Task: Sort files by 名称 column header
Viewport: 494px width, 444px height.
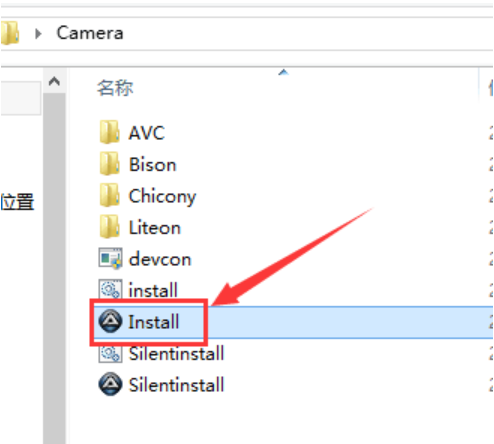Action: coord(115,88)
